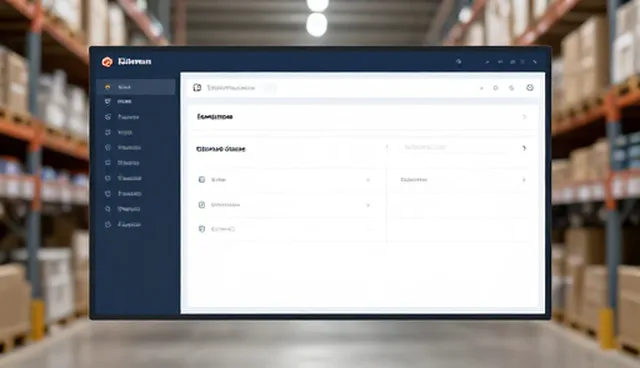Viewport: 640px width, 368px height.
Task: Expand the chevron on the first list row
Action: point(368,180)
